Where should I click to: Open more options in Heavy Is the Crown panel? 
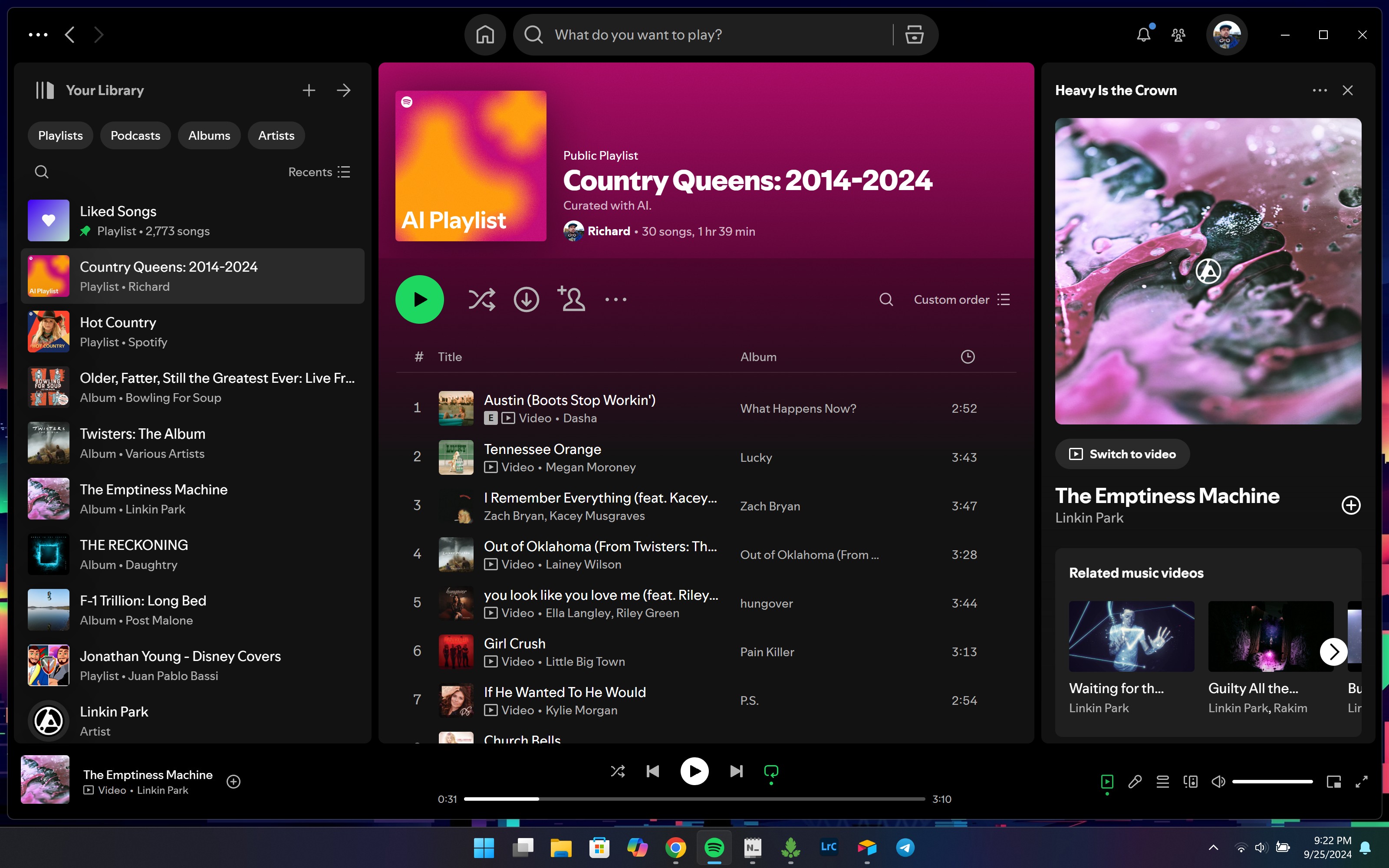click(x=1320, y=90)
